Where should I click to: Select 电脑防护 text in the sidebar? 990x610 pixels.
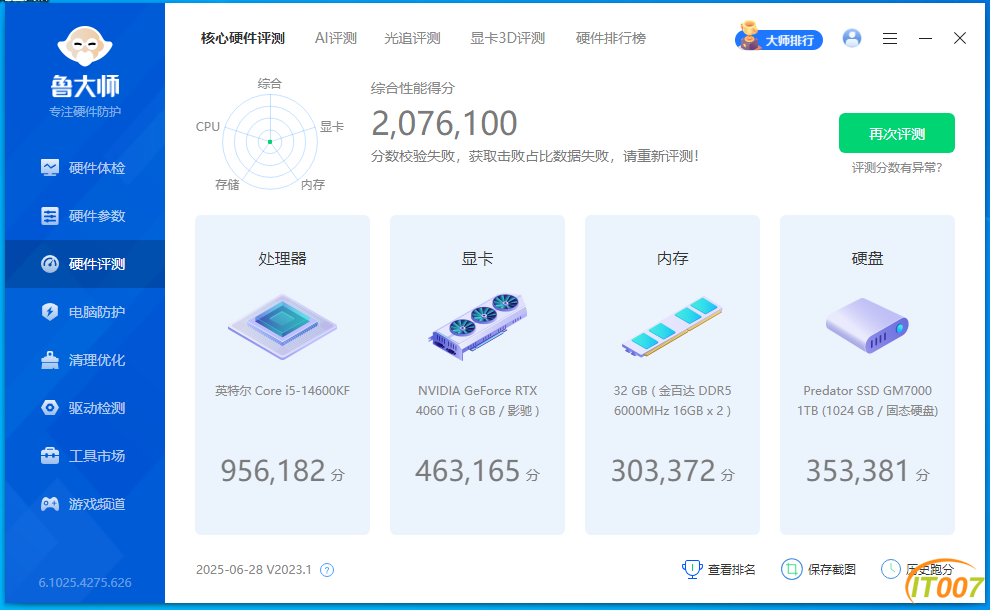tap(97, 312)
